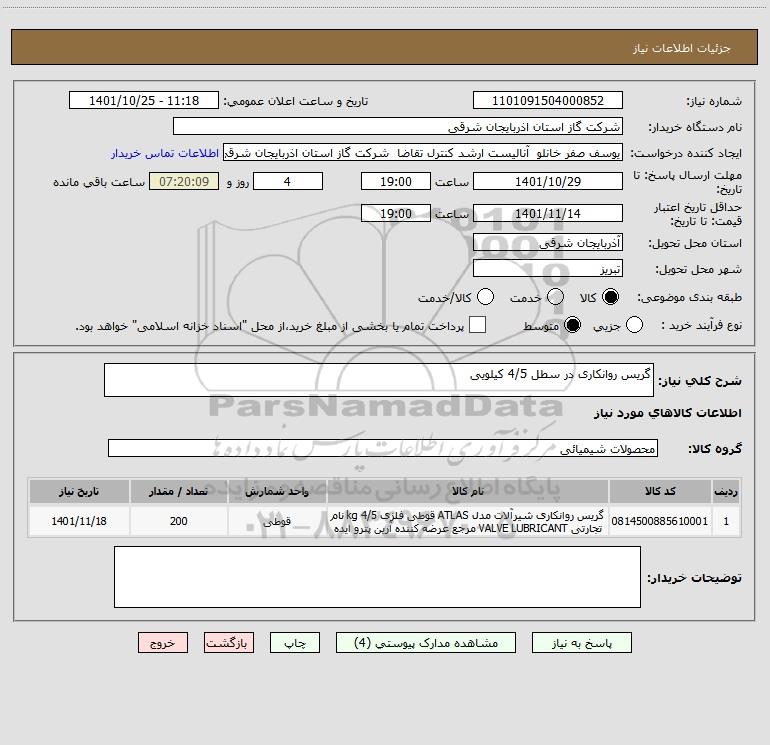This screenshot has height=745, width=770.
Task: Select the 'متوسط' purchase type radio
Action: [572, 325]
